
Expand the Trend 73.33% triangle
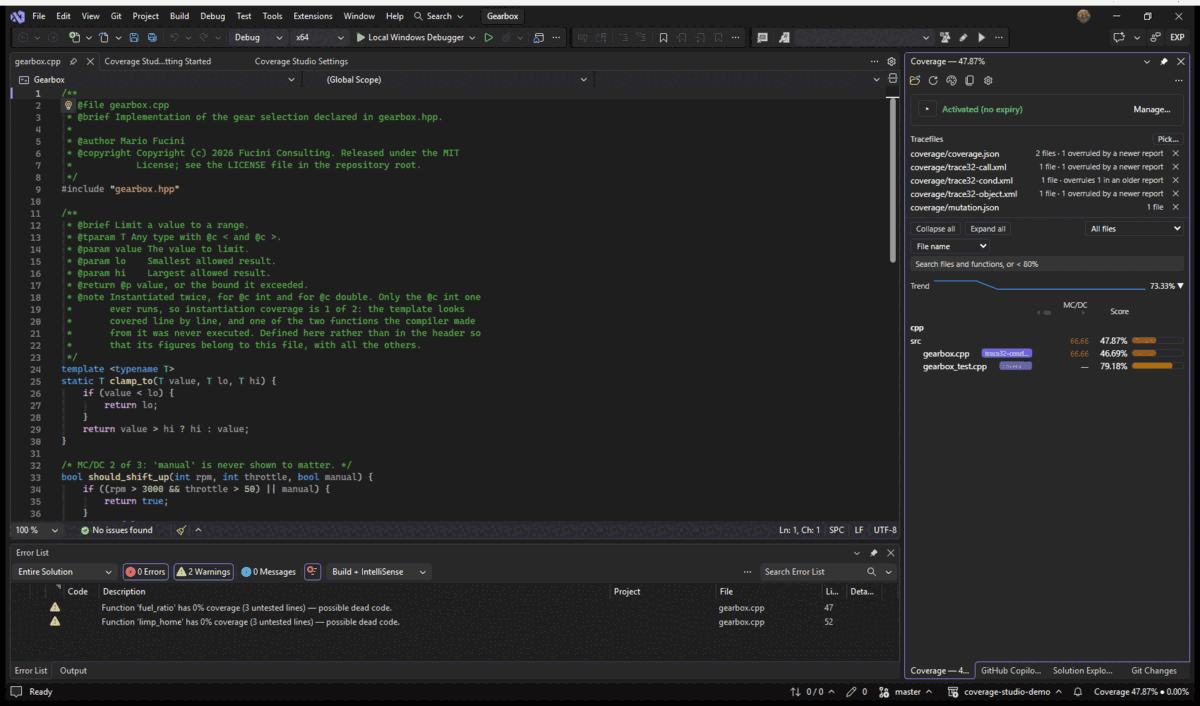coord(1183,286)
